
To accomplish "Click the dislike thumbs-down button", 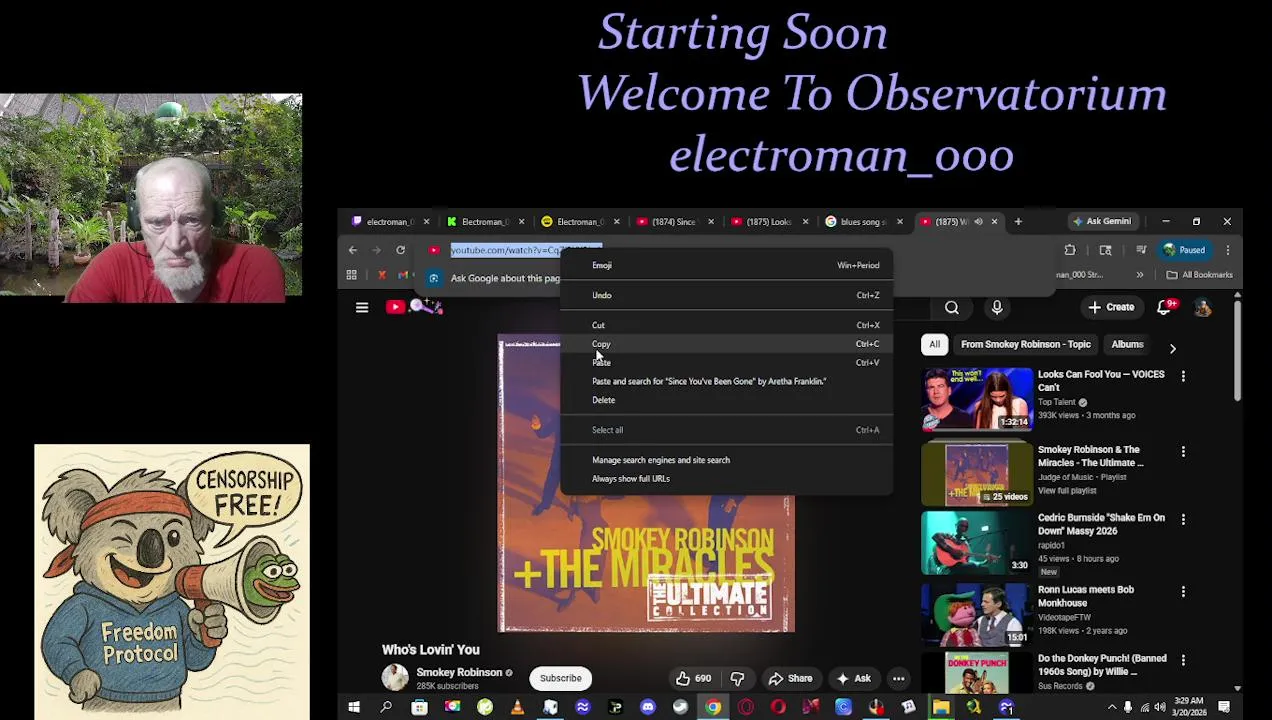I will 737,678.
